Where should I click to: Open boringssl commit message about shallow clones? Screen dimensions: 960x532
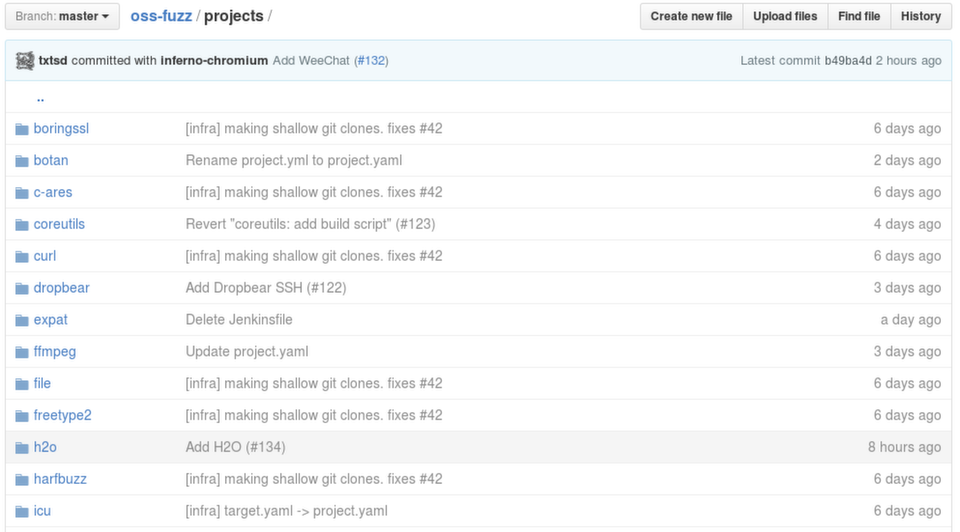313,129
